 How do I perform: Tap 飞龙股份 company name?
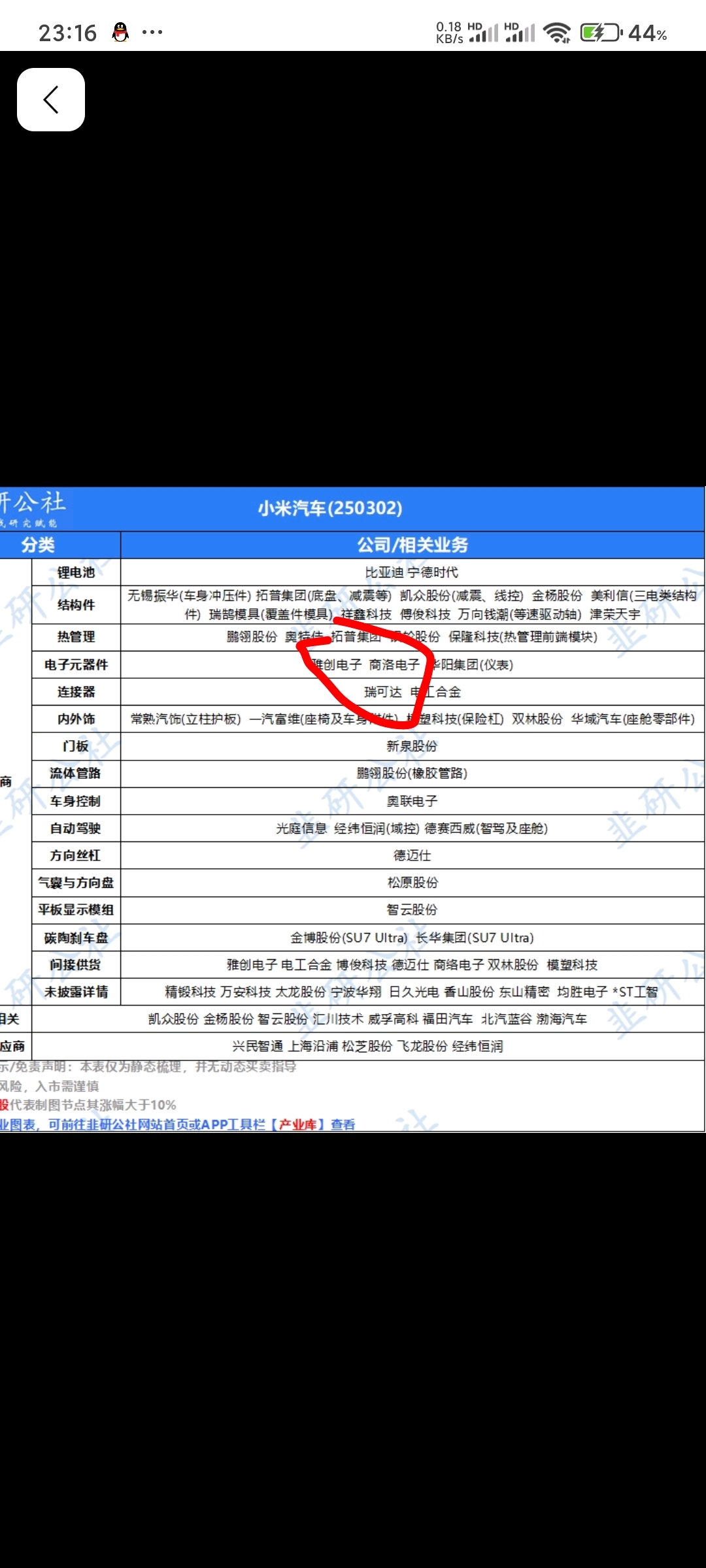pyautogui.click(x=422, y=1047)
